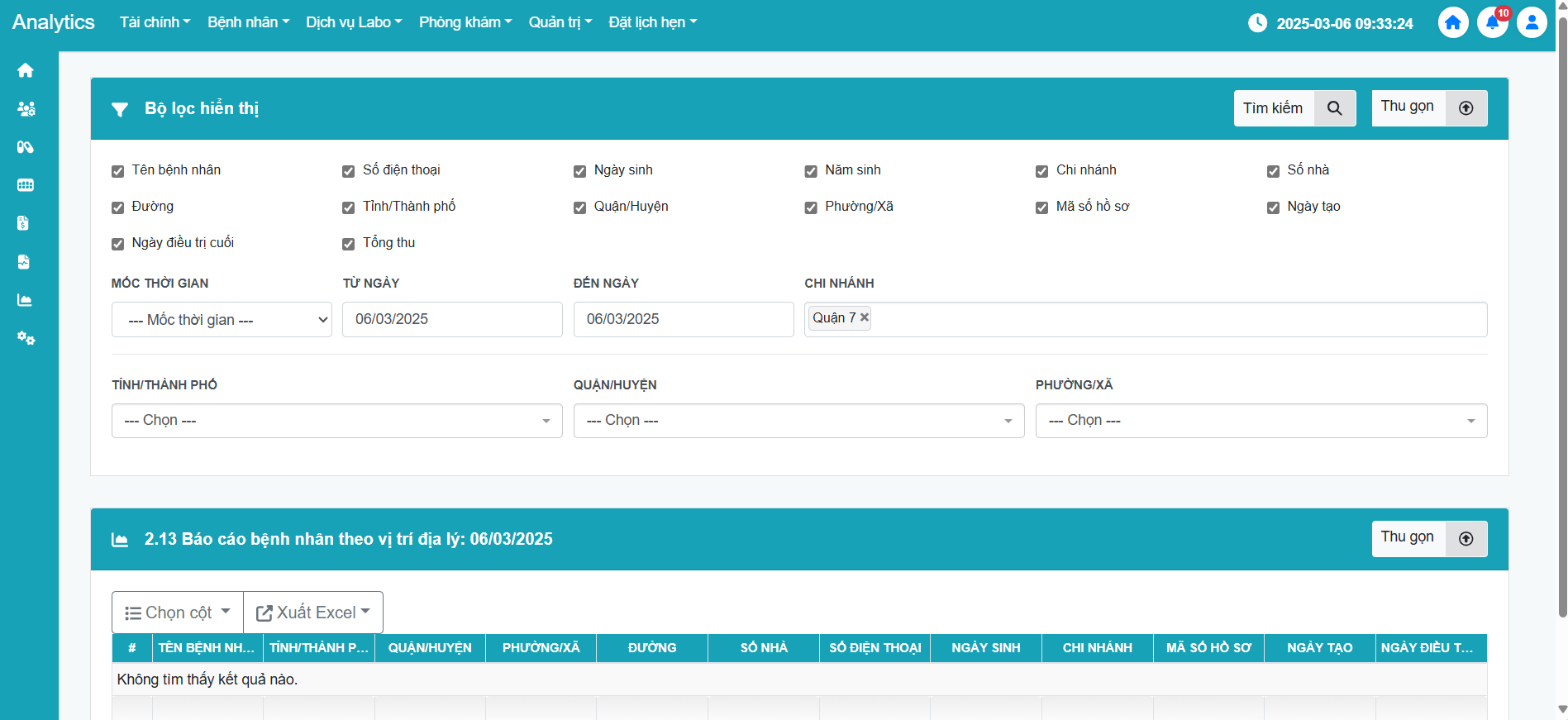Open the sidebar invoice dollar icon
Viewport: 1568px width, 720px height.
pyautogui.click(x=23, y=223)
